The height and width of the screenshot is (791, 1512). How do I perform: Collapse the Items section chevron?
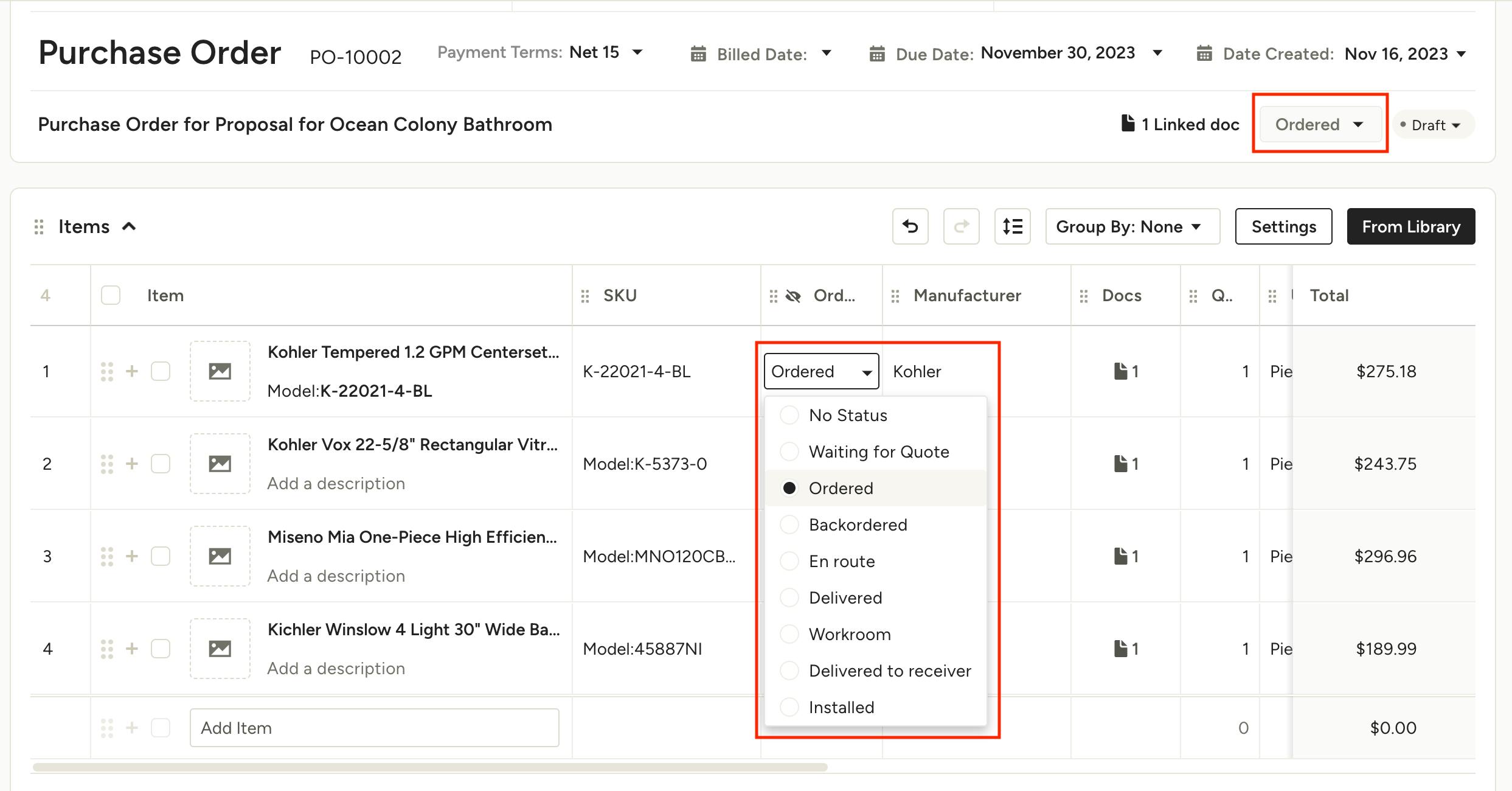(130, 226)
